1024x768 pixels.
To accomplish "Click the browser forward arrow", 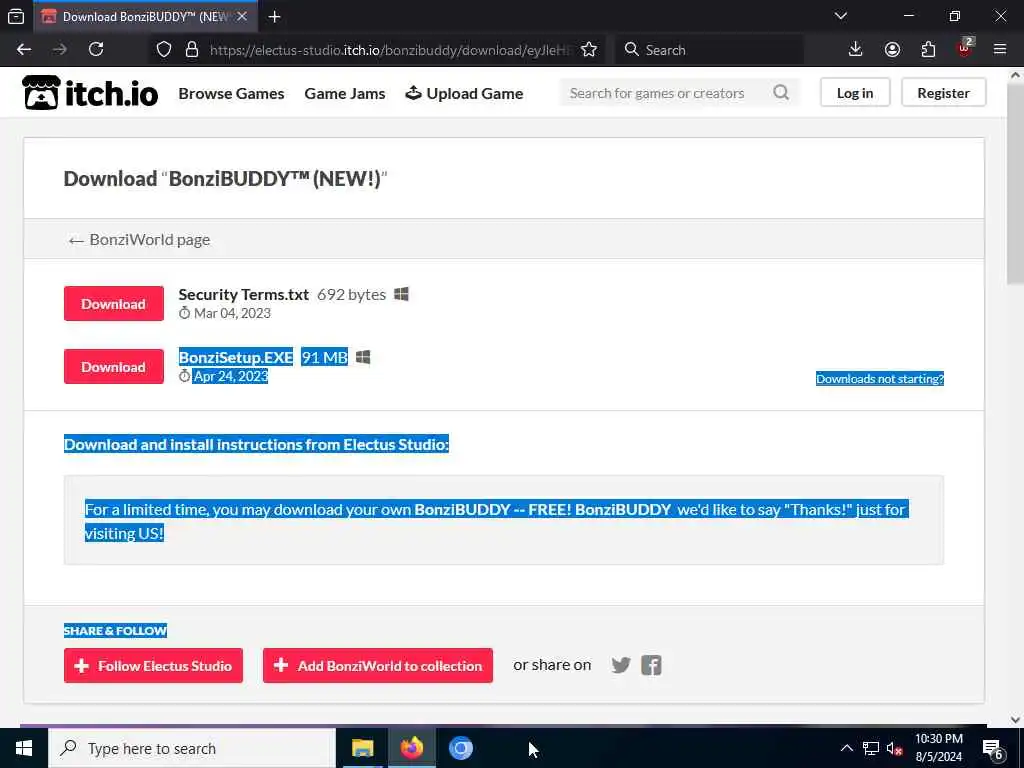I will pyautogui.click(x=60, y=50).
